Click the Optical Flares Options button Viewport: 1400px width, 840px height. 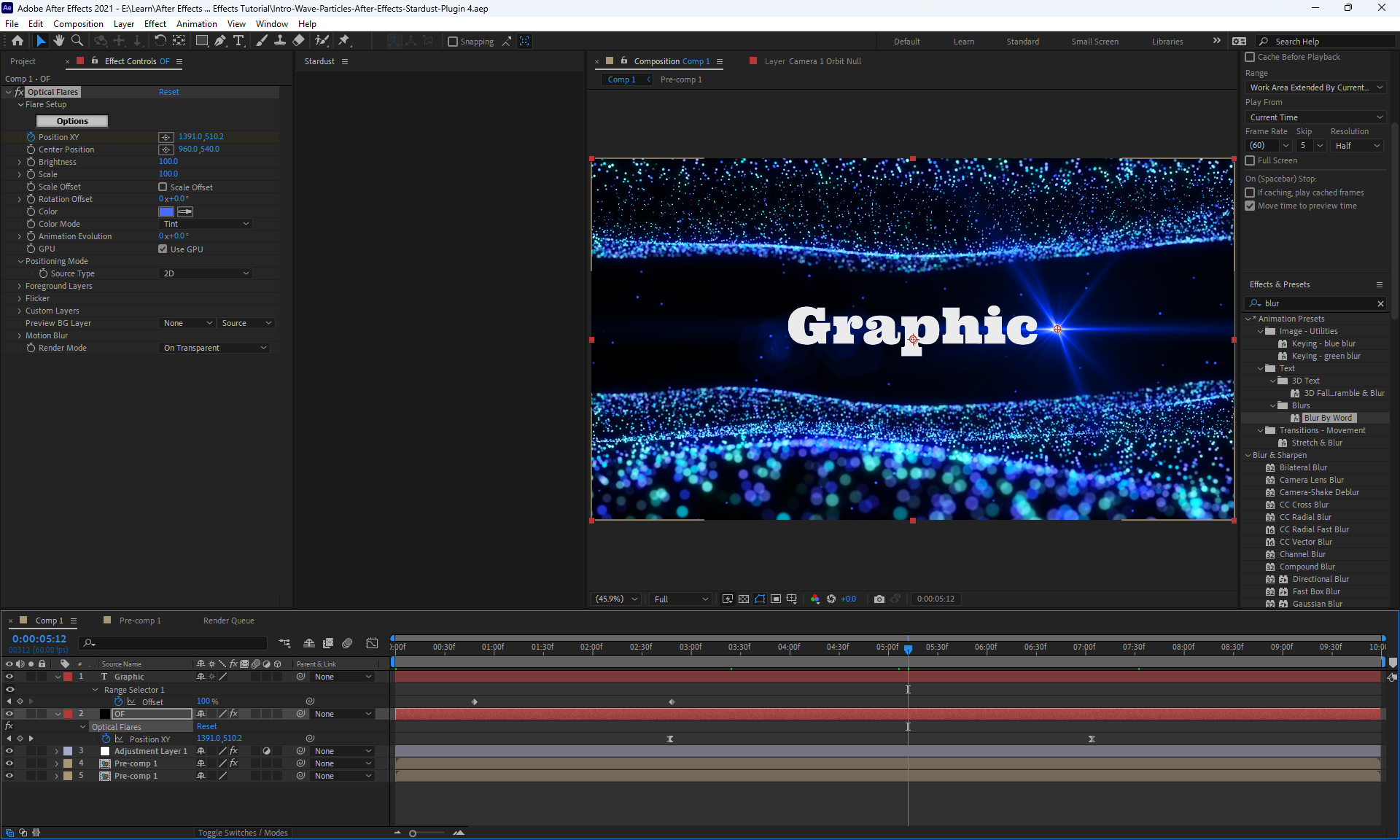[72, 121]
